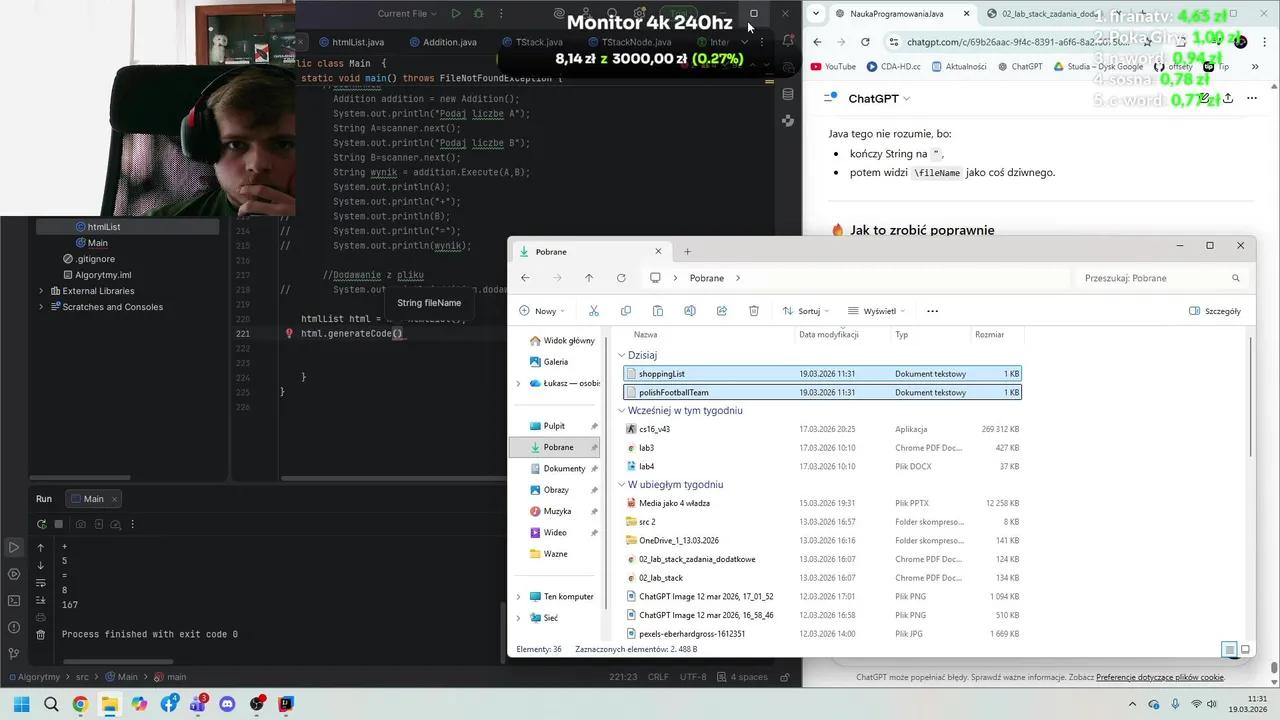Rerun the Main program in Run panel
The height and width of the screenshot is (720, 1280).
pos(41,524)
